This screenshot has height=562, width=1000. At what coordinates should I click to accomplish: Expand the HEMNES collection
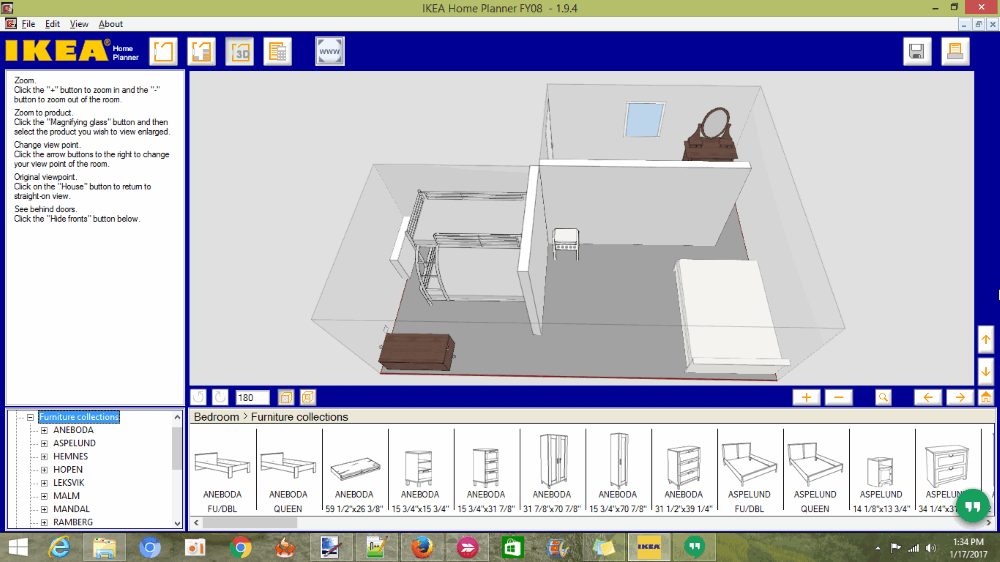click(x=44, y=457)
